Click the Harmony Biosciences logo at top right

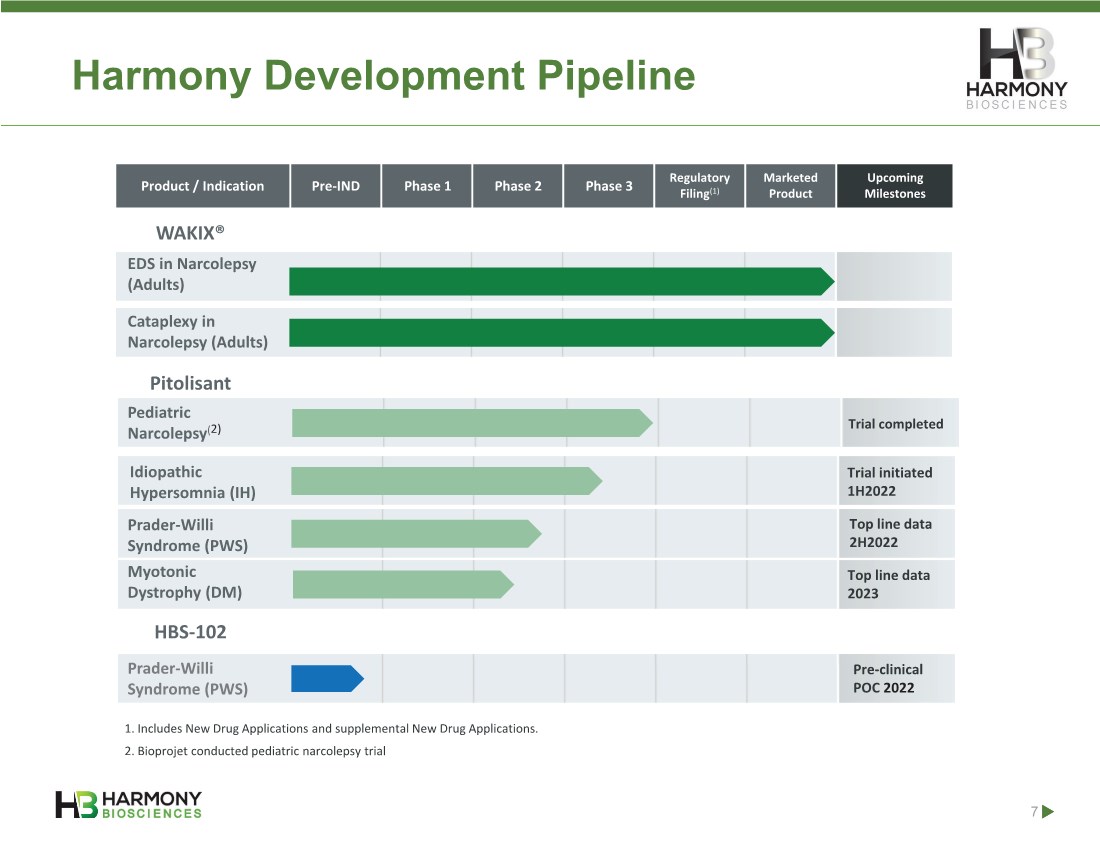pyautogui.click(x=1017, y=69)
